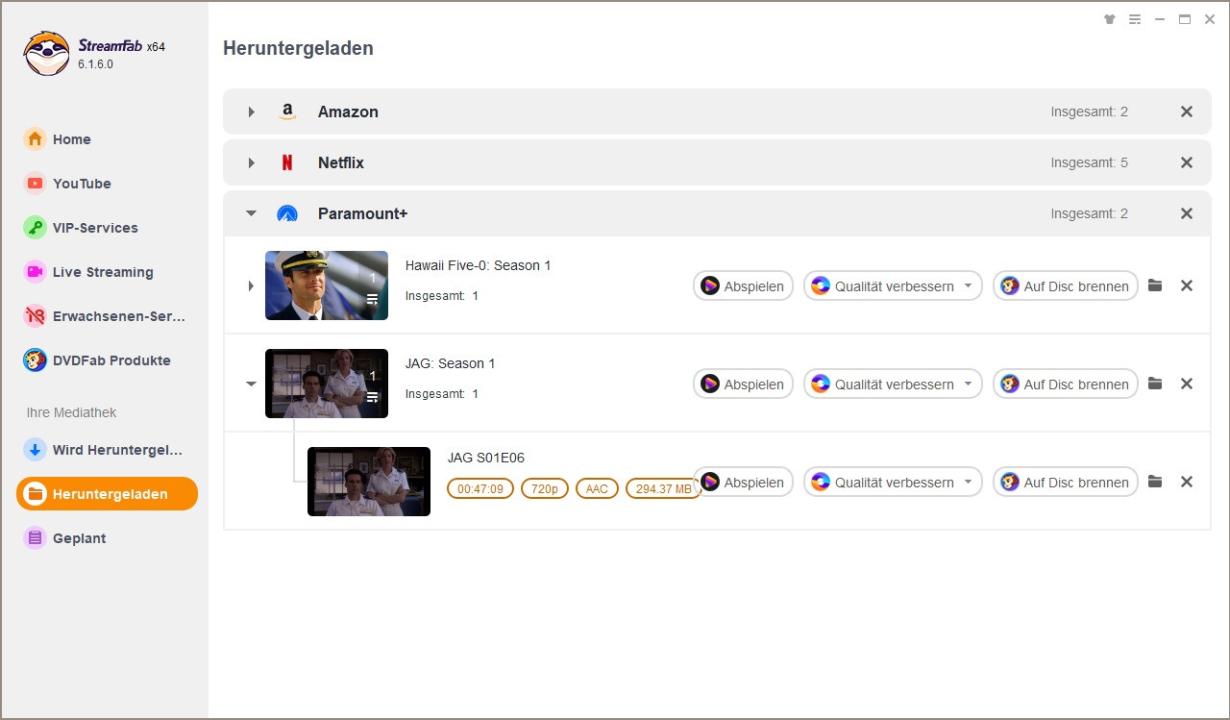
Task: Expand the Amazon group
Action: [x=251, y=112]
